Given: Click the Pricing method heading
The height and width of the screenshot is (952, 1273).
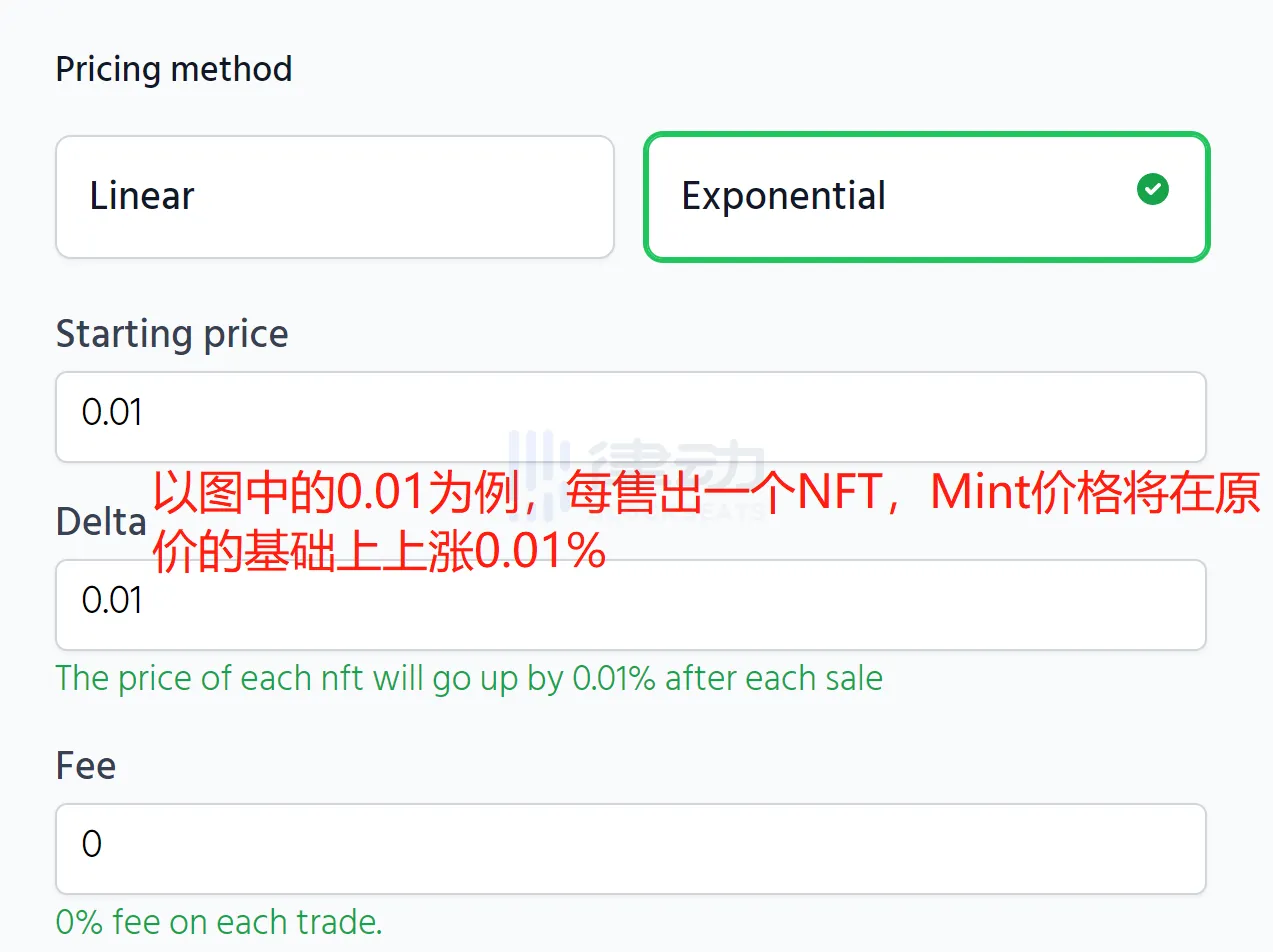Looking at the screenshot, I should [x=174, y=68].
